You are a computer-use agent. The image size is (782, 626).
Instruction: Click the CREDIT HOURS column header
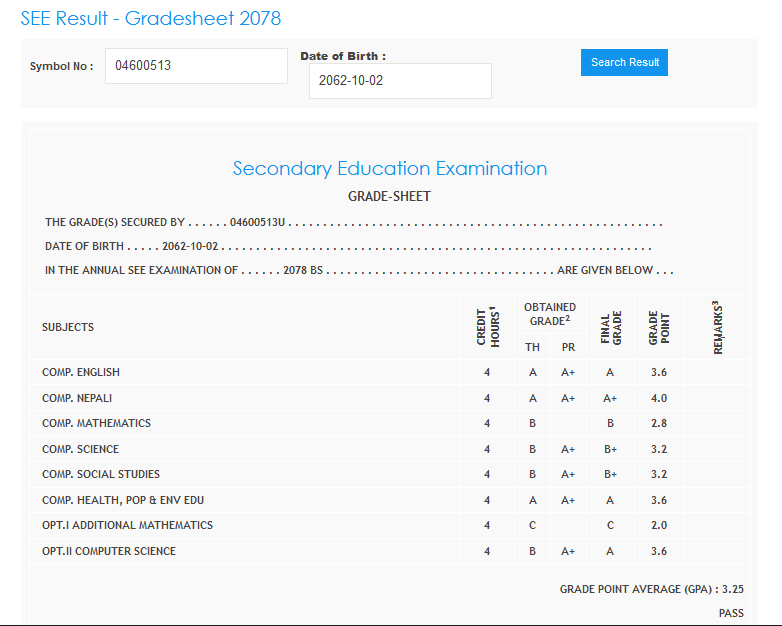[x=487, y=326]
